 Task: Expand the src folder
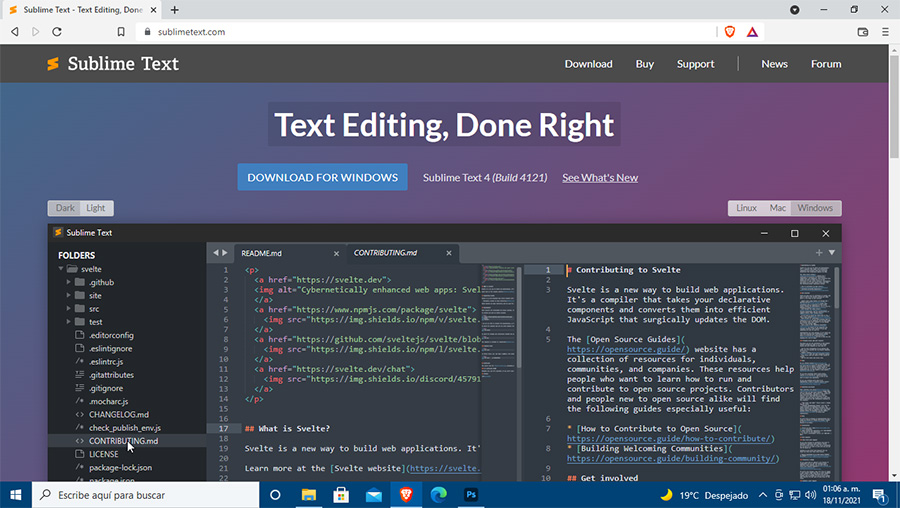pyautogui.click(x=68, y=308)
